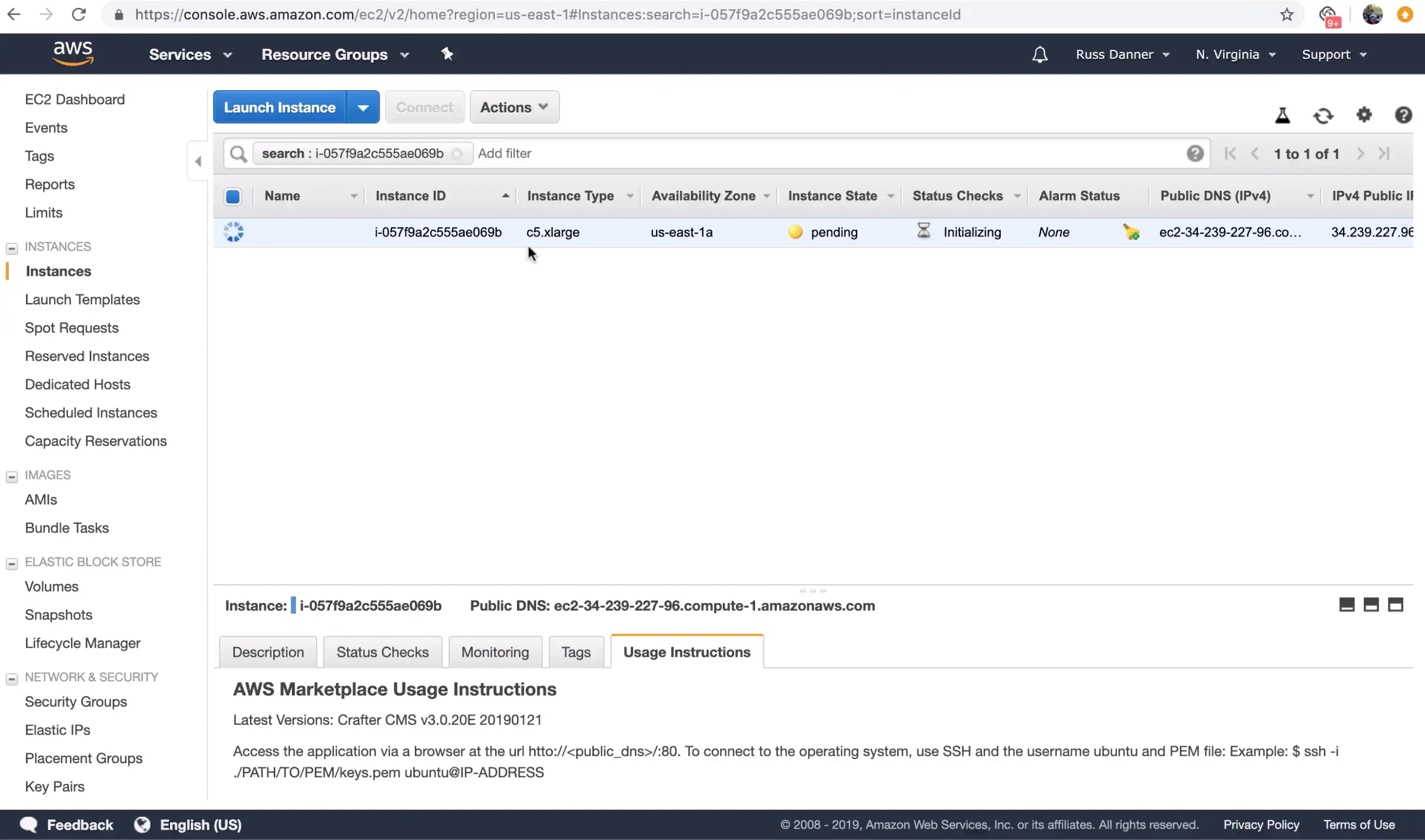1425x840 pixels.
Task: Click the create alarm icon in Alarm Status
Action: (1131, 232)
